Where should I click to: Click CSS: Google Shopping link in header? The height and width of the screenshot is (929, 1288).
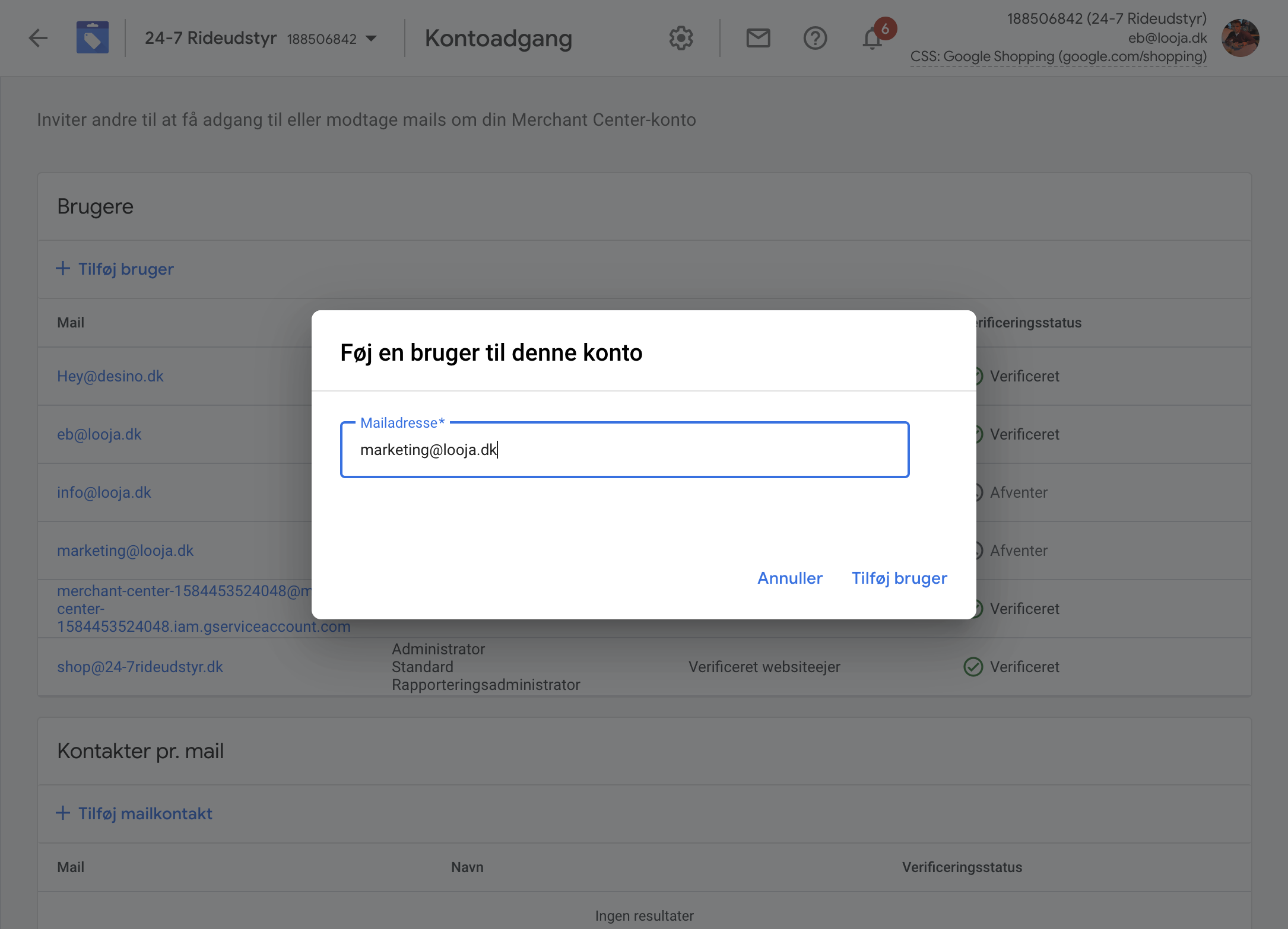[1058, 56]
